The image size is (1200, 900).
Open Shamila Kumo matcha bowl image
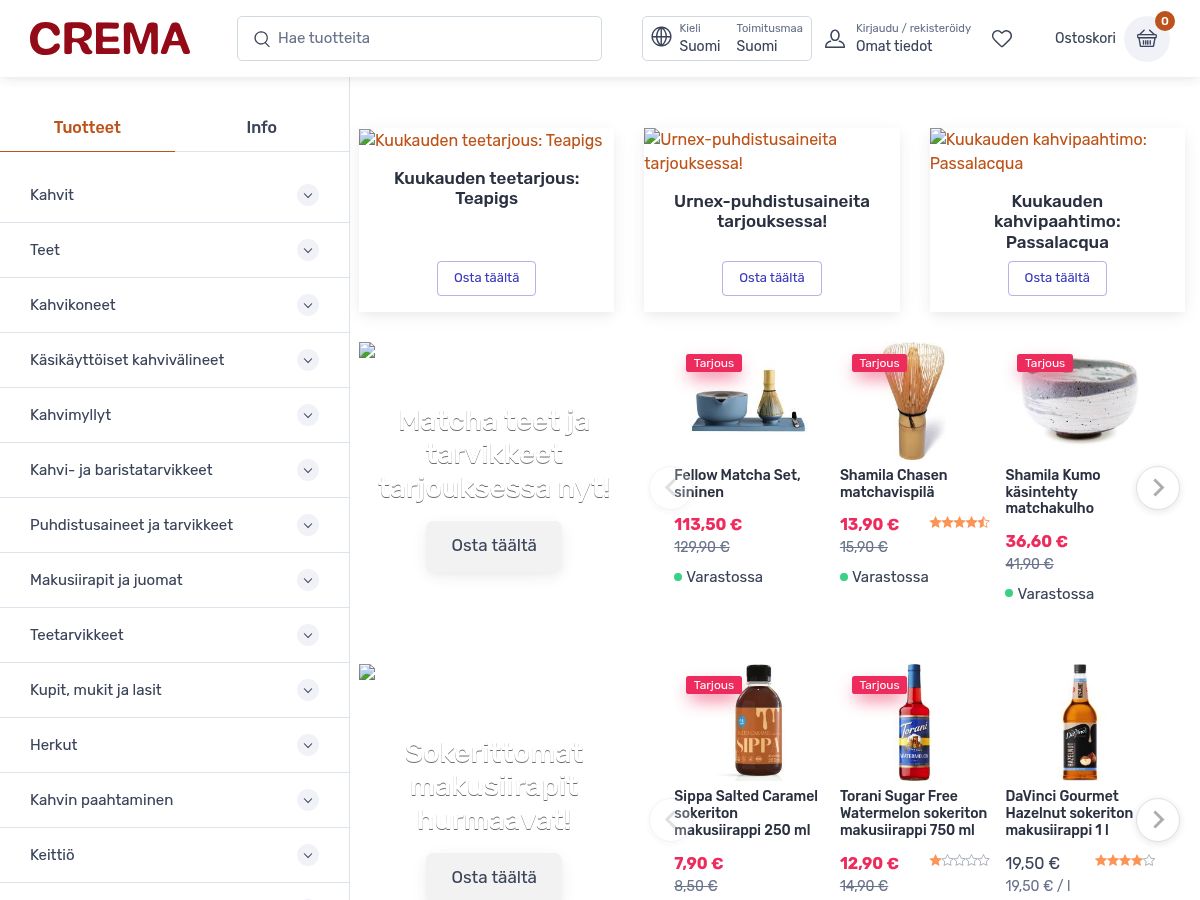tap(1079, 401)
